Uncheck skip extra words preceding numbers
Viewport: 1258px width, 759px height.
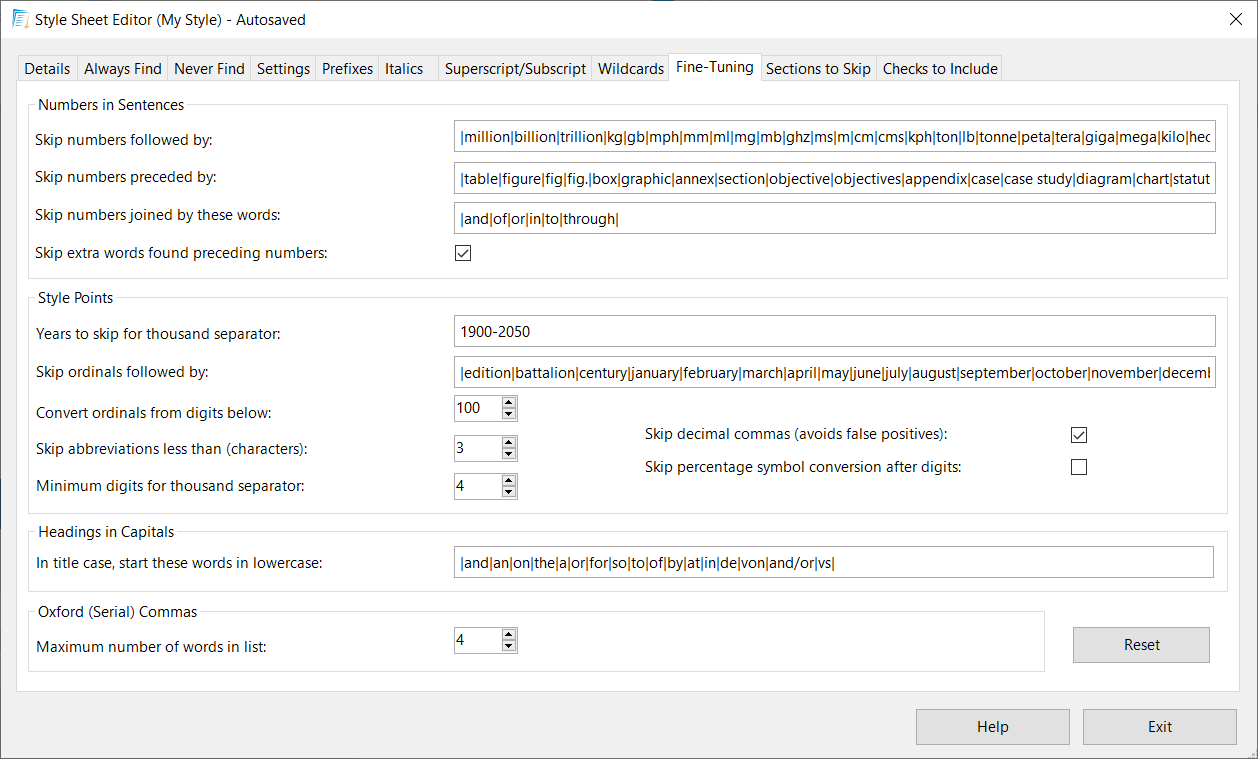[463, 253]
